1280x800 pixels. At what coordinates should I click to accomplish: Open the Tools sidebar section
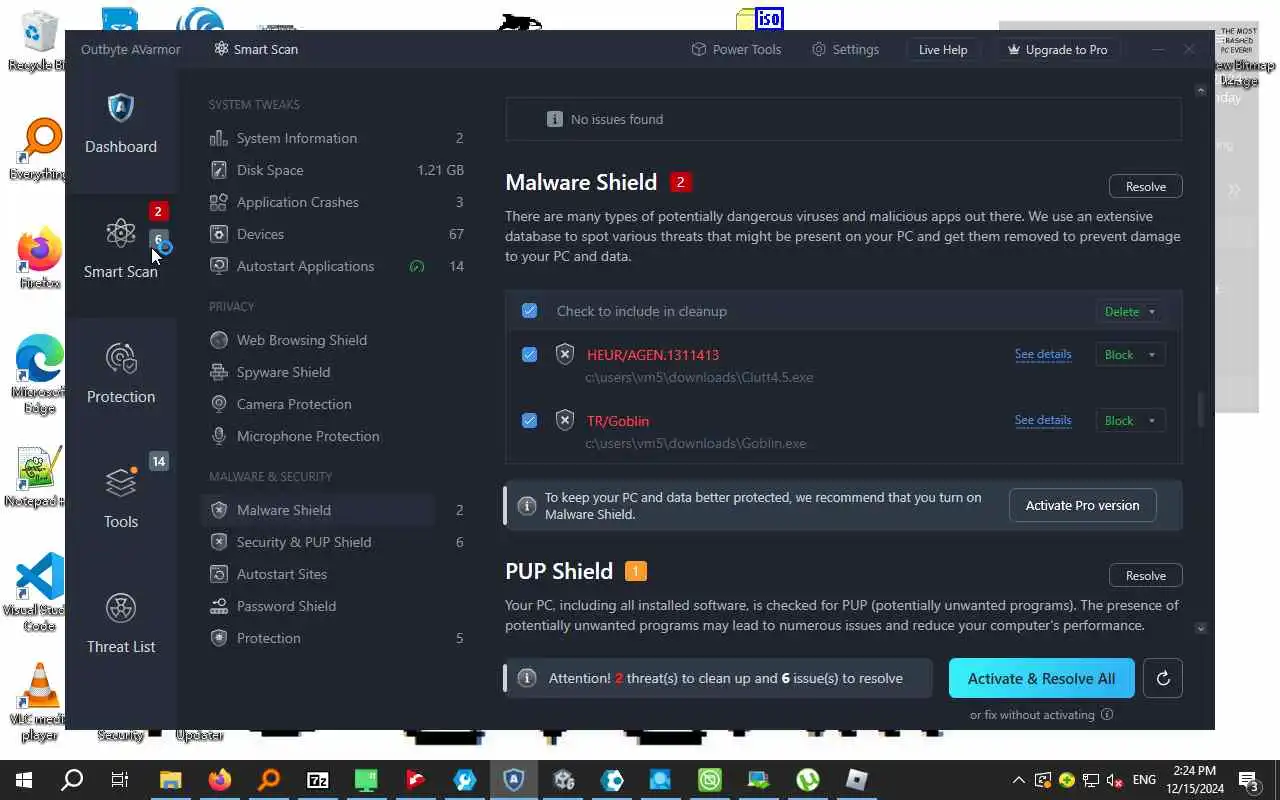click(120, 500)
